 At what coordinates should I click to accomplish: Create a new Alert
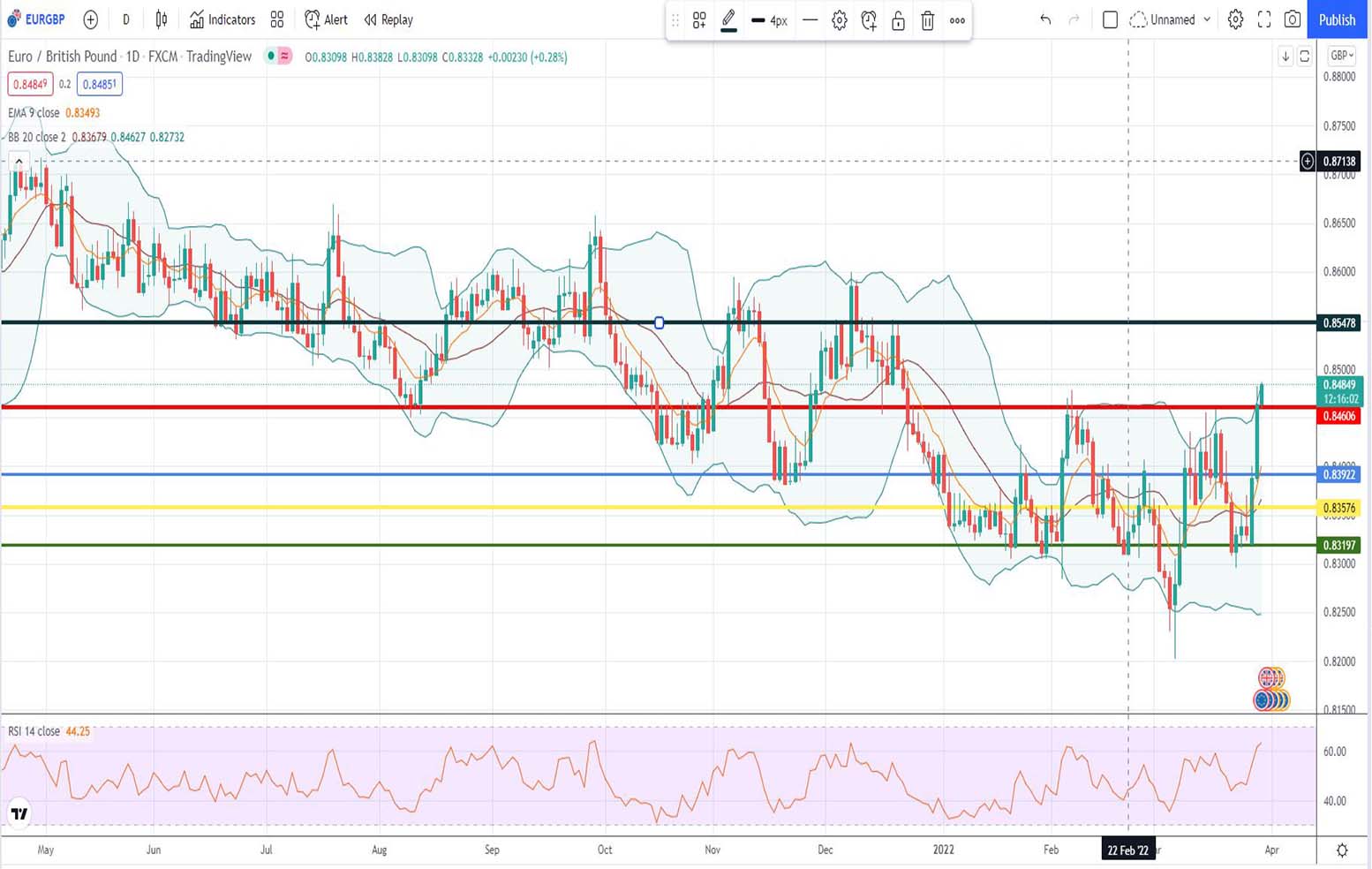click(326, 19)
